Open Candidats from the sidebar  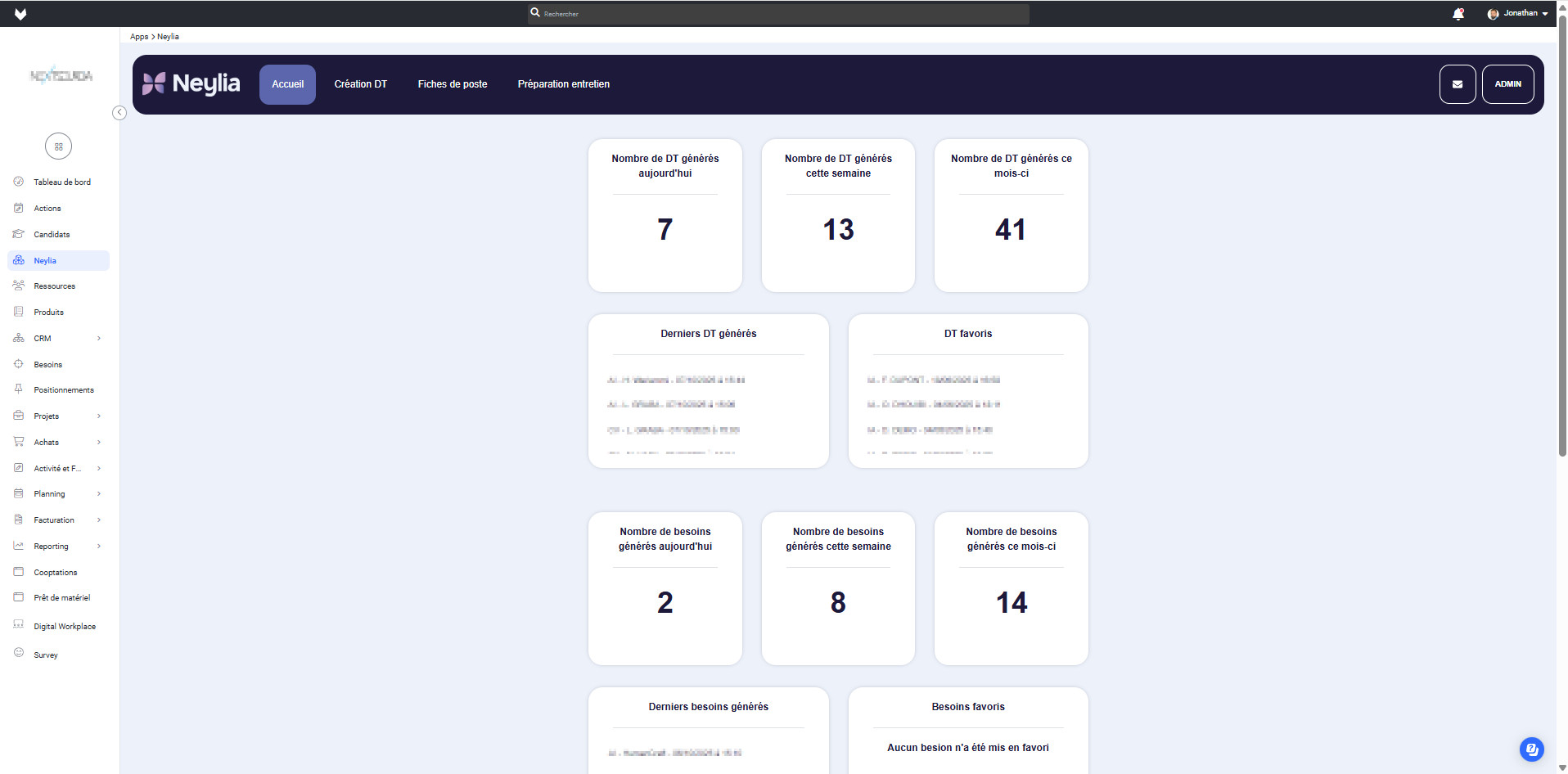click(x=52, y=235)
